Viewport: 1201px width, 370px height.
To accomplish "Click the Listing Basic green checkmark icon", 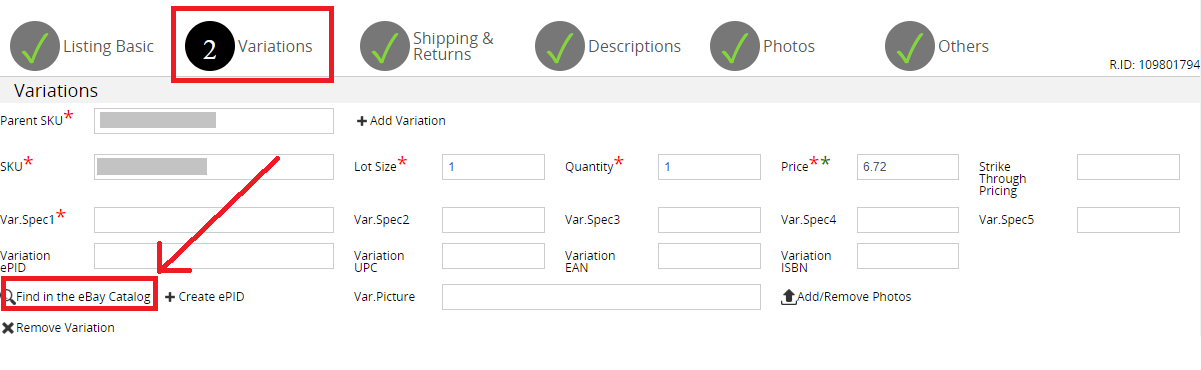I will [x=35, y=47].
